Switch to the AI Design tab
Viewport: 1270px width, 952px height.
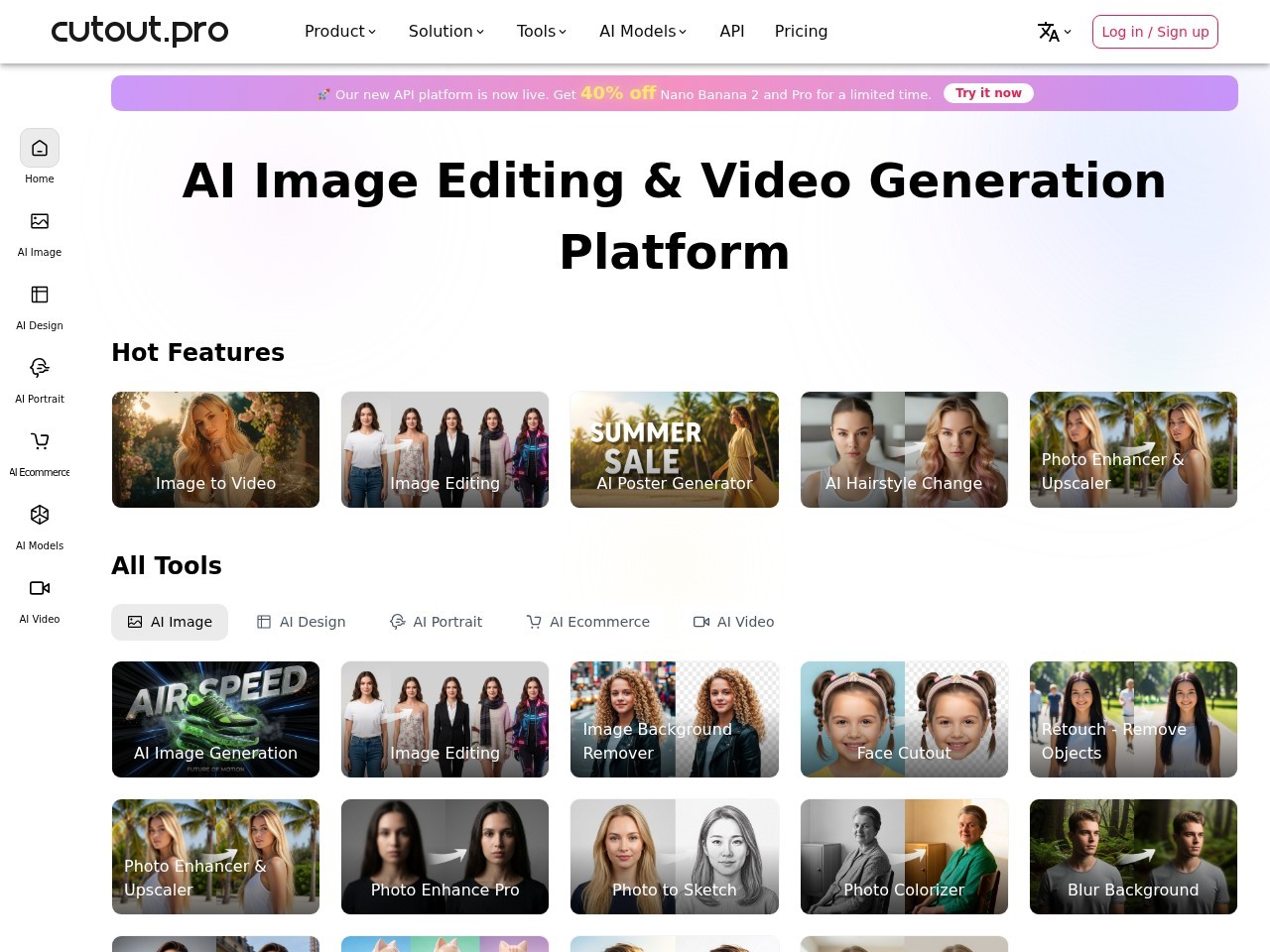(x=302, y=622)
